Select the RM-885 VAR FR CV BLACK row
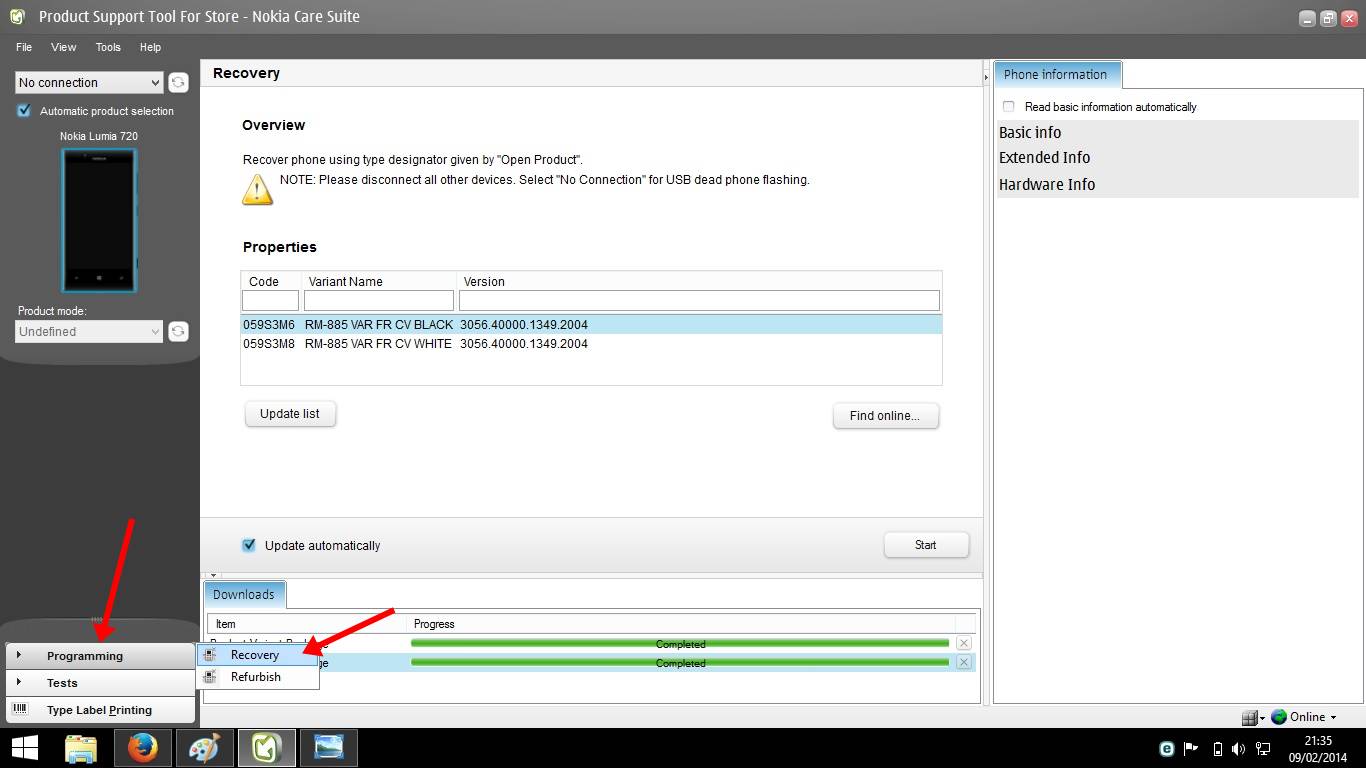 (591, 325)
